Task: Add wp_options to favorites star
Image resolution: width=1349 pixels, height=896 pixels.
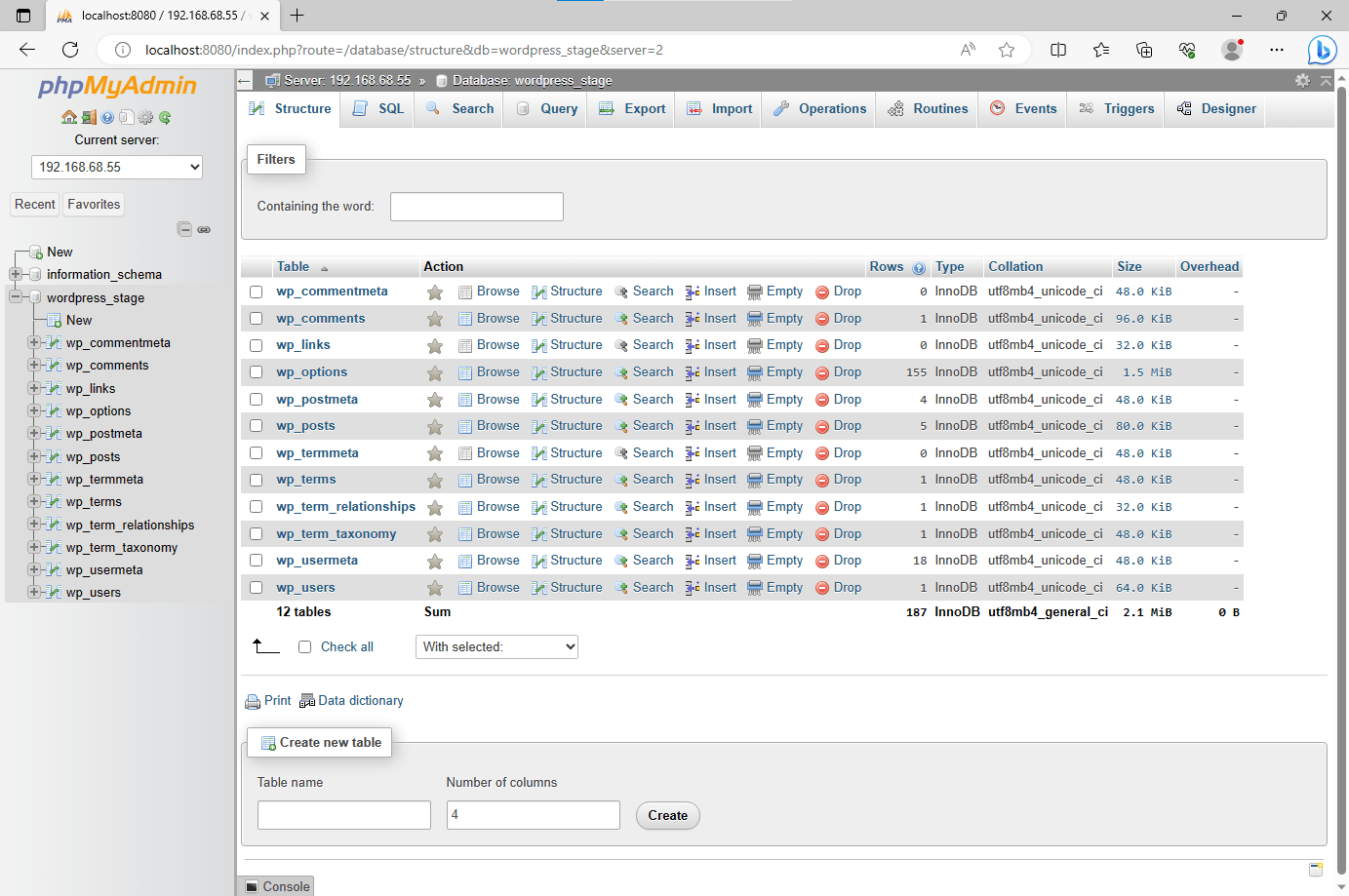Action: pos(435,373)
